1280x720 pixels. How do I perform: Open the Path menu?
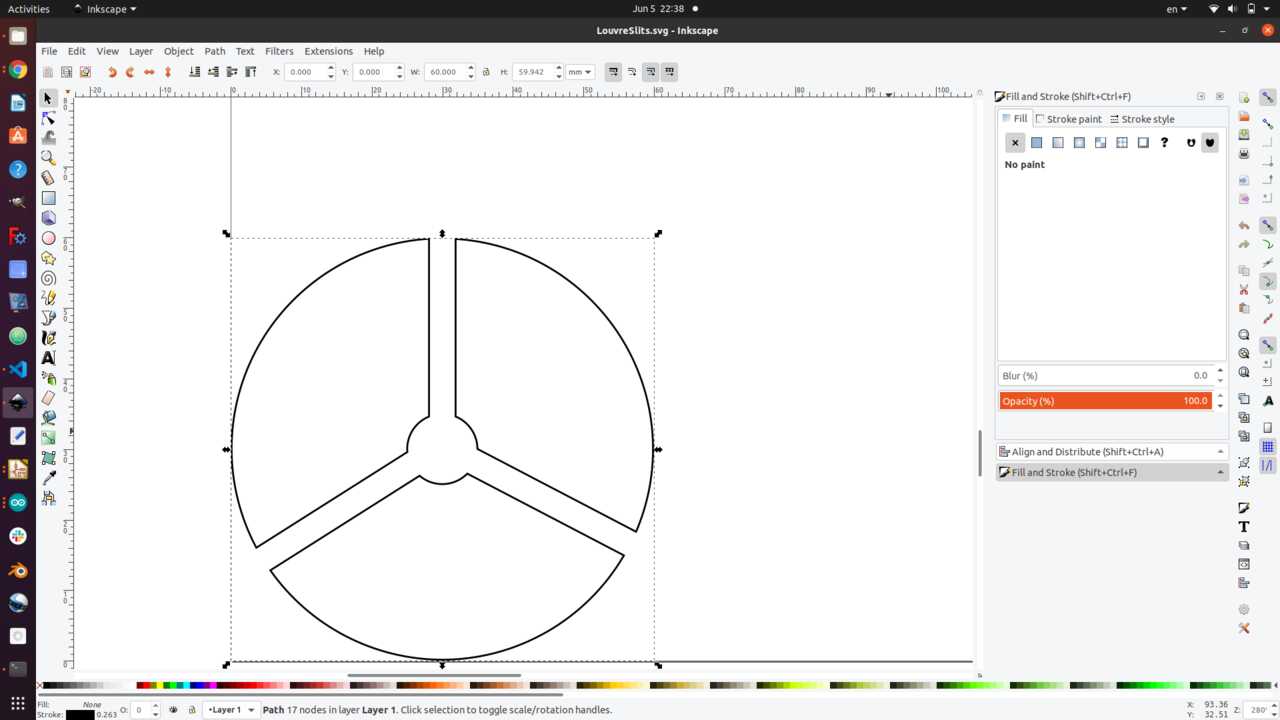[x=215, y=51]
